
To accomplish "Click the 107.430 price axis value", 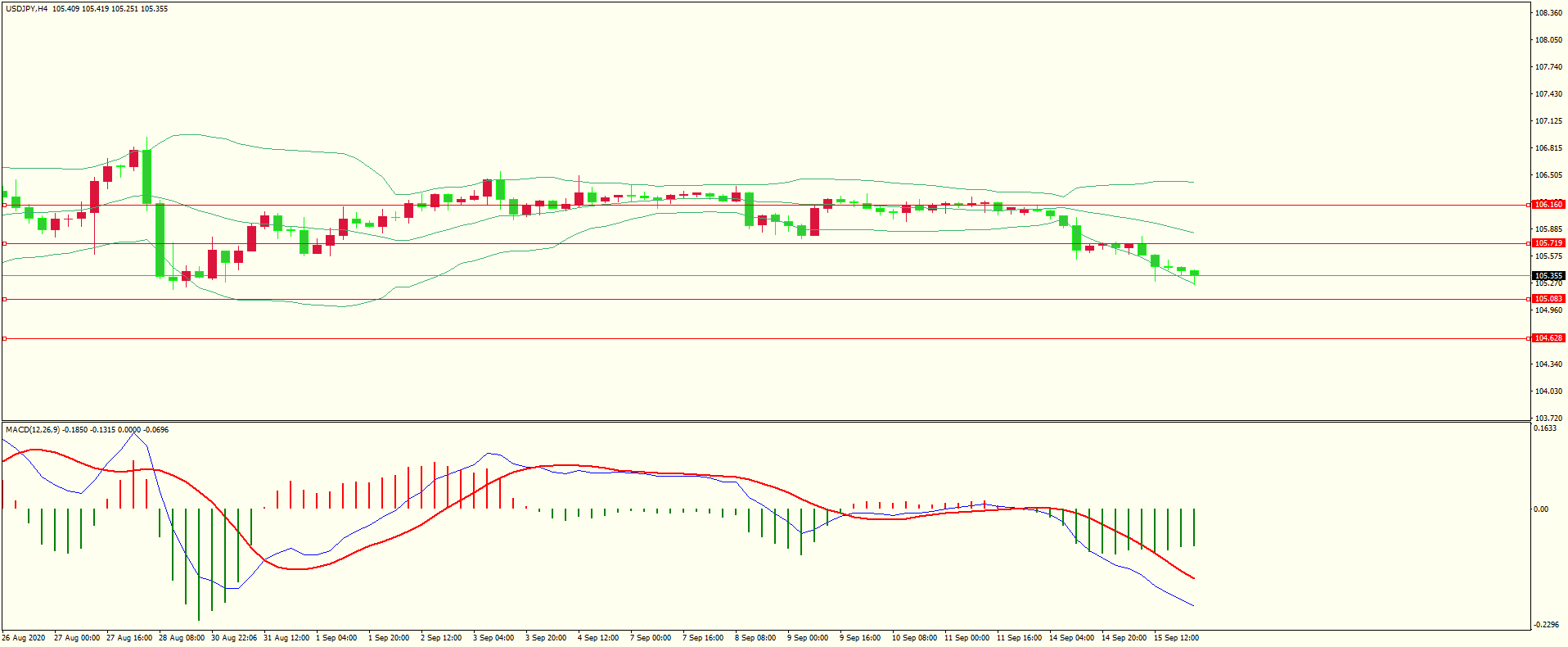I will (1549, 94).
